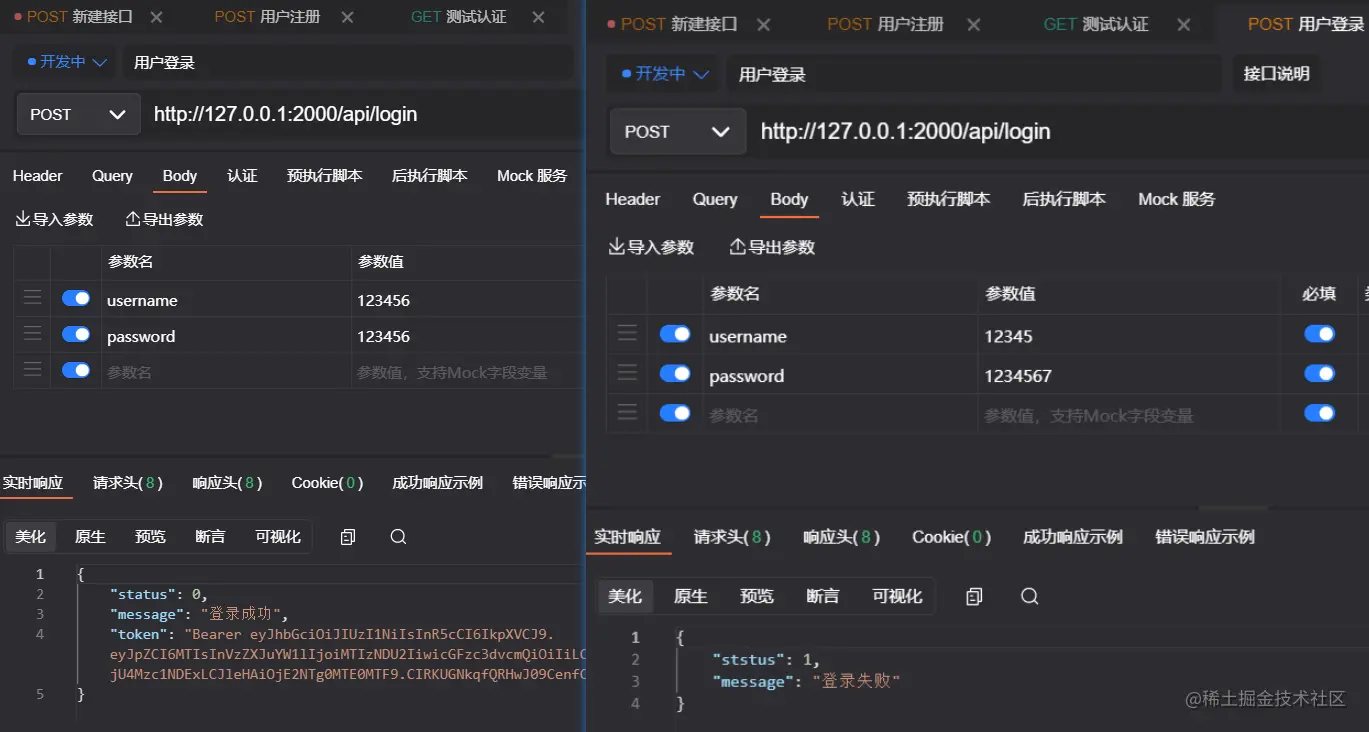Select 预览 view in right panel
1369x732 pixels.
pos(757,596)
